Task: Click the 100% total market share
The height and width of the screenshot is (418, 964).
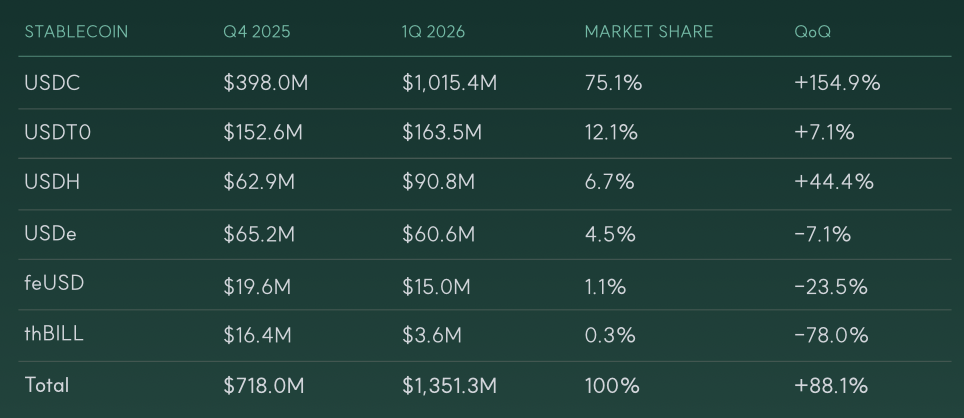Action: pyautogui.click(x=612, y=386)
